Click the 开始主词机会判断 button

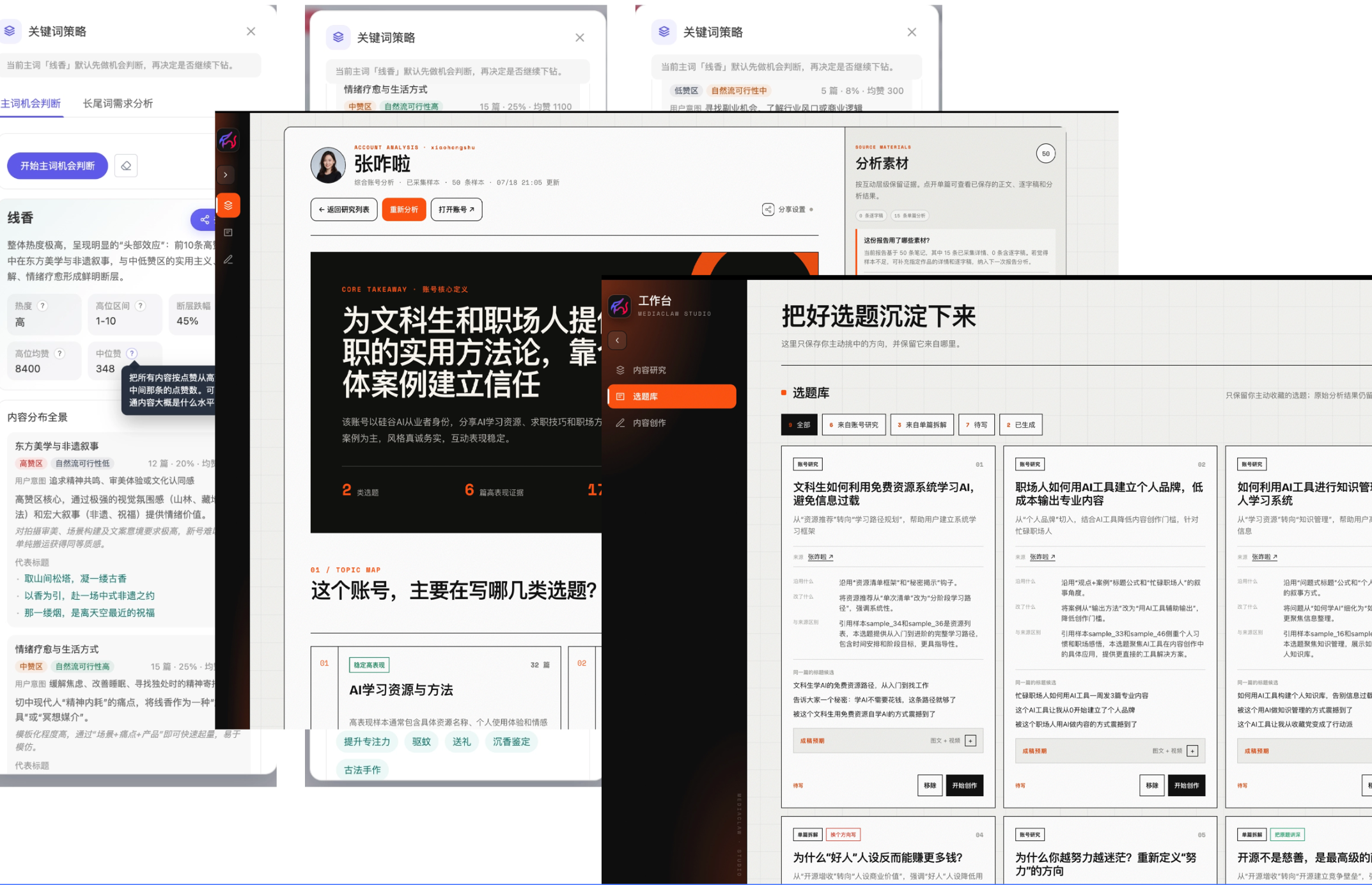click(58, 166)
